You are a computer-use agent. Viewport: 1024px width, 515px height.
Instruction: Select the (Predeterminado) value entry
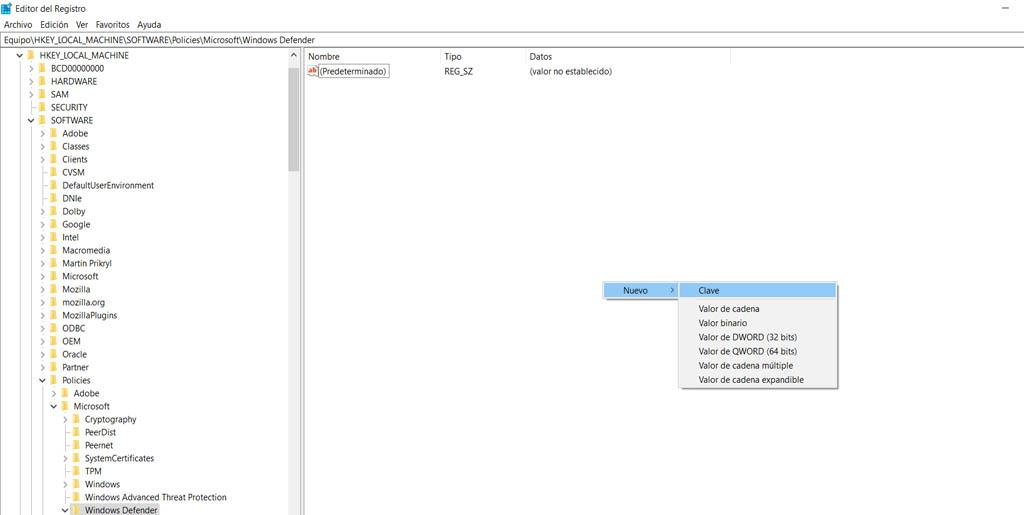click(x=353, y=71)
